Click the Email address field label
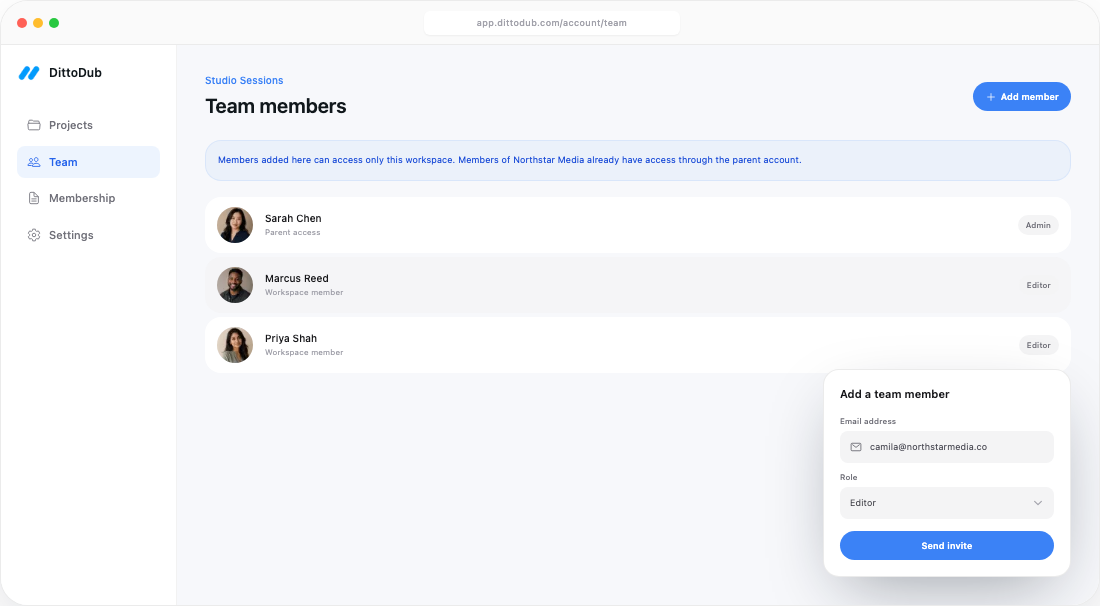1100x606 pixels. [x=868, y=422]
